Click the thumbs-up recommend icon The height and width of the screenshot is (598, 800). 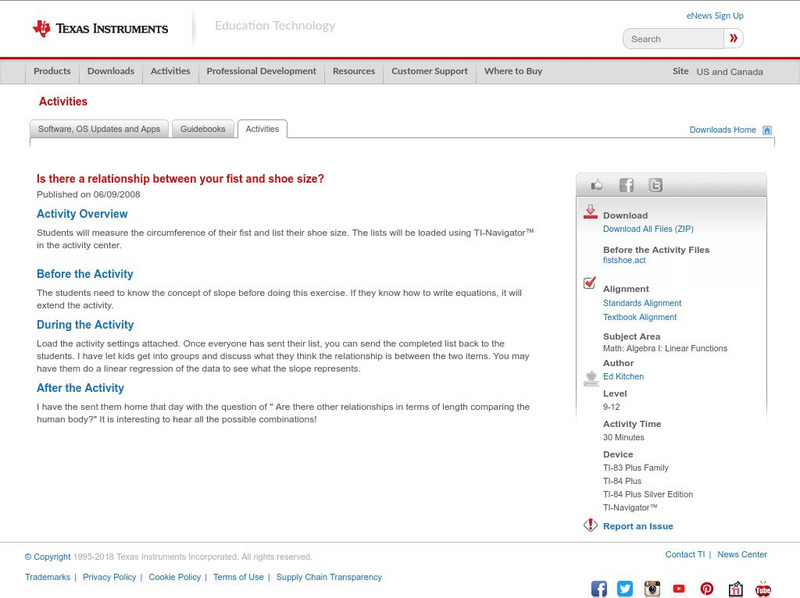pos(596,184)
